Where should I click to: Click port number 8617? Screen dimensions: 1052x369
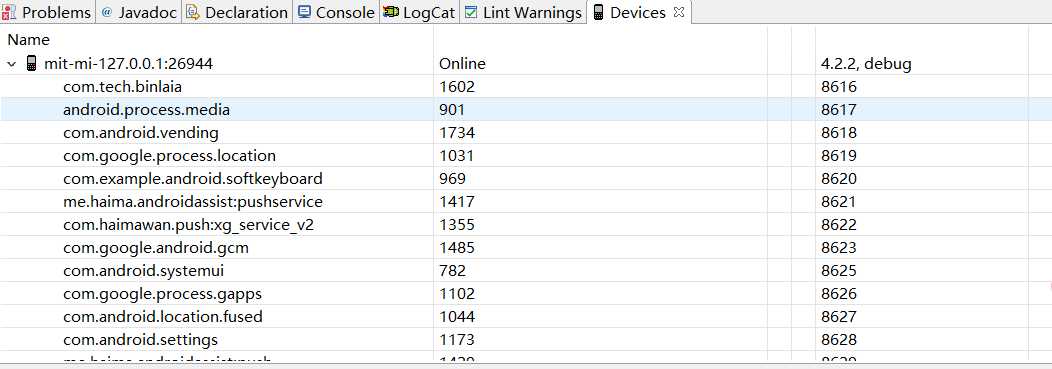[839, 110]
